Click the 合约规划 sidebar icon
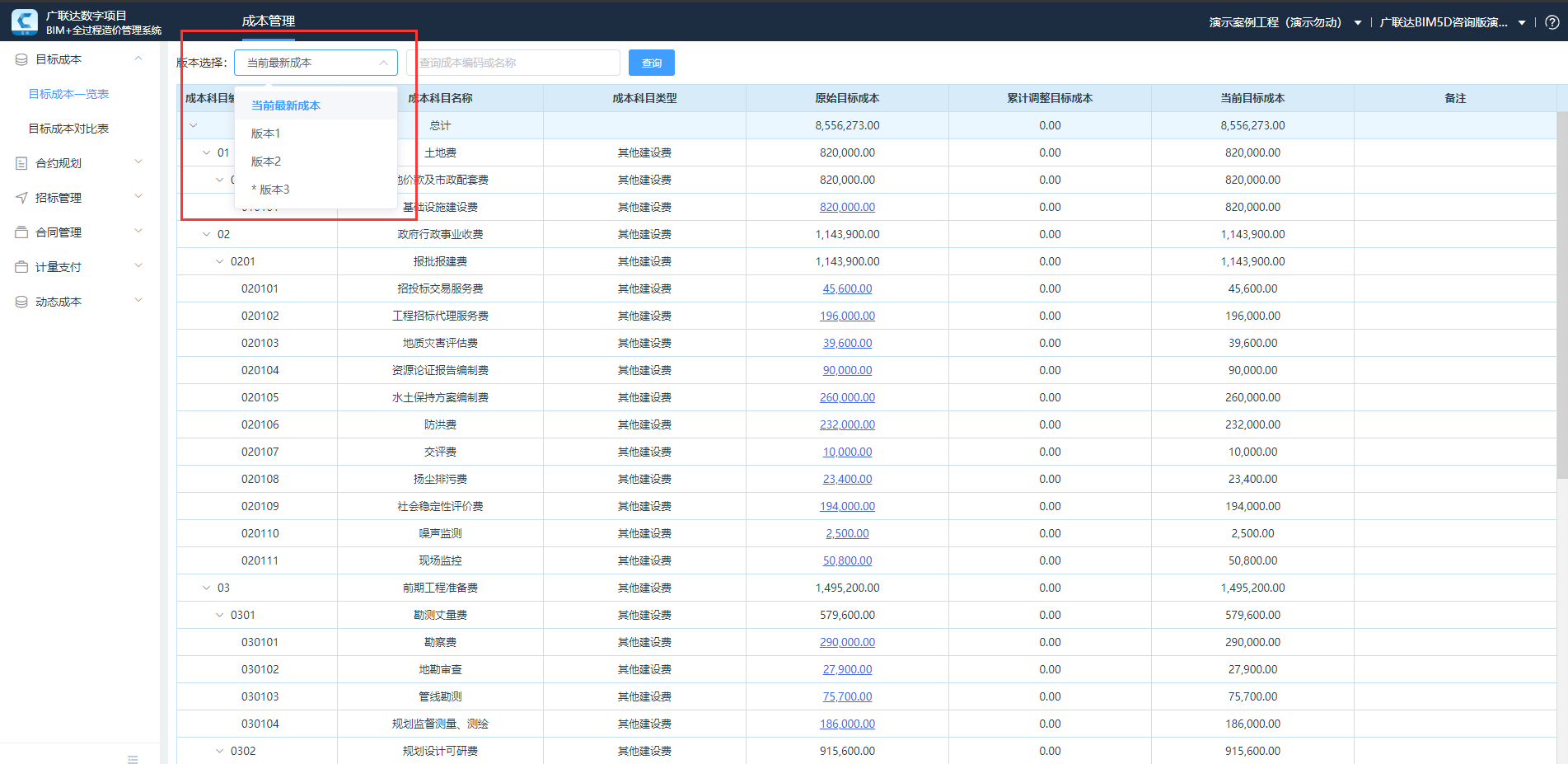Viewport: 1568px width, 764px height. (21, 163)
